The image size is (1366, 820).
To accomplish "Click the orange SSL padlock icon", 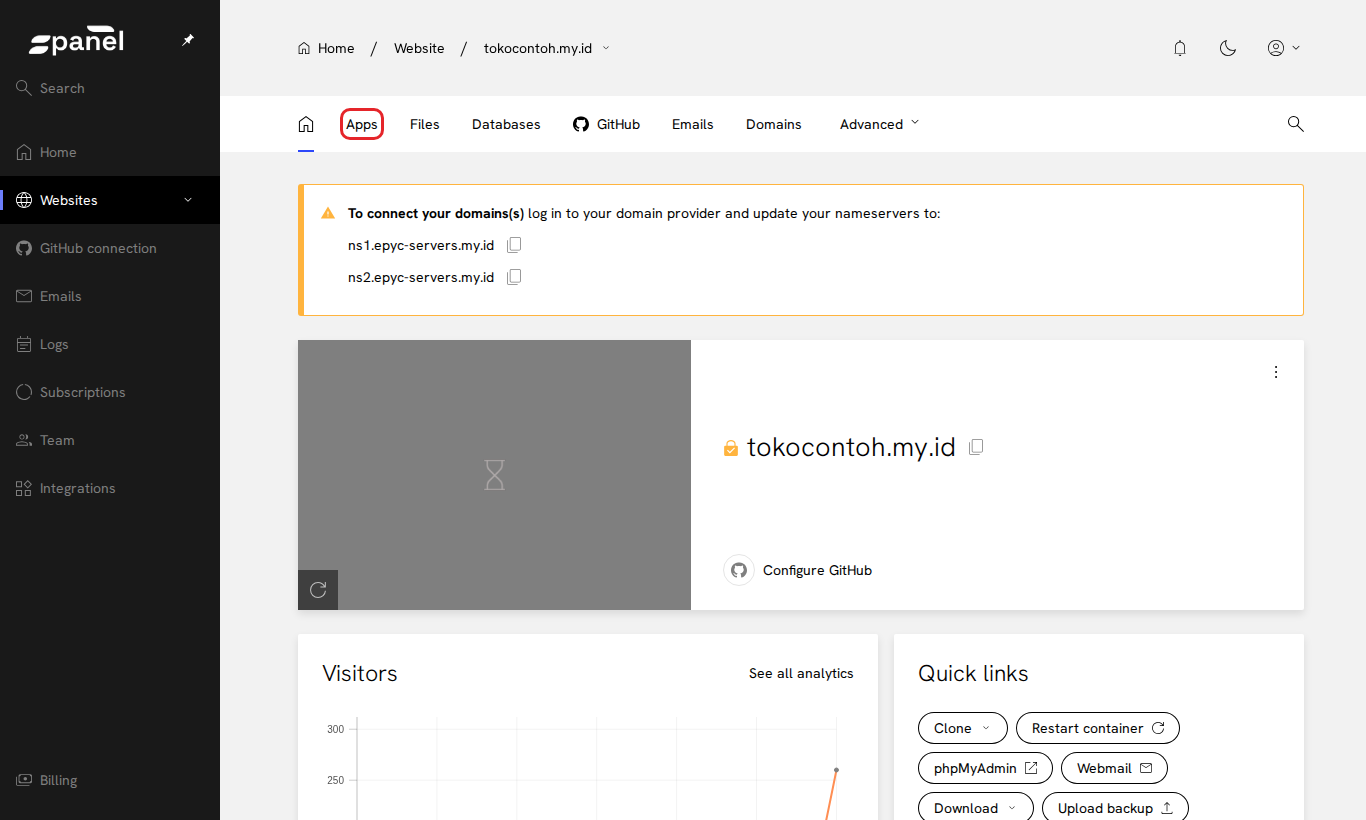I will coord(731,448).
